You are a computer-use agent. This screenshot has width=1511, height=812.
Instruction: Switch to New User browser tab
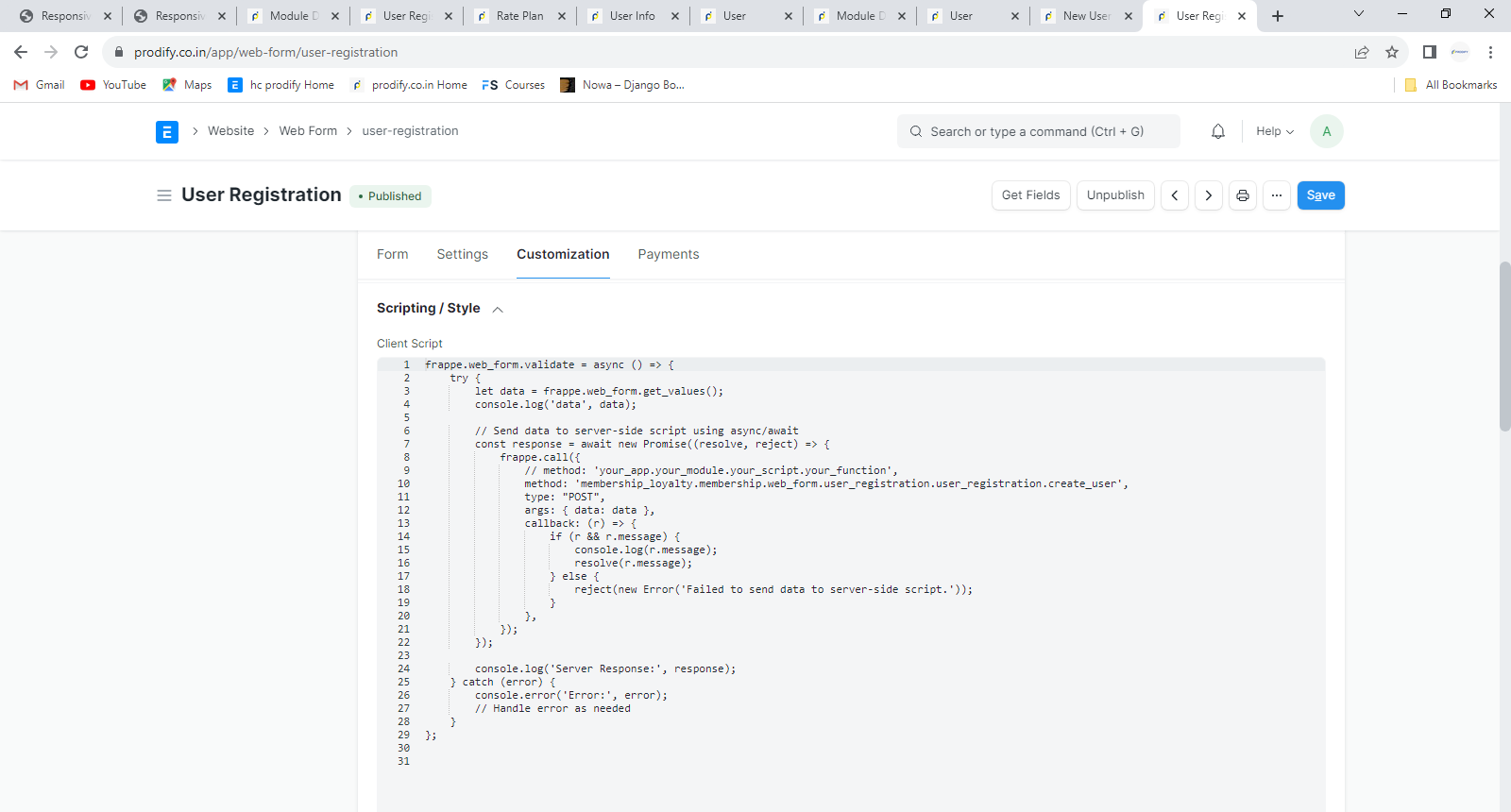1086,16
